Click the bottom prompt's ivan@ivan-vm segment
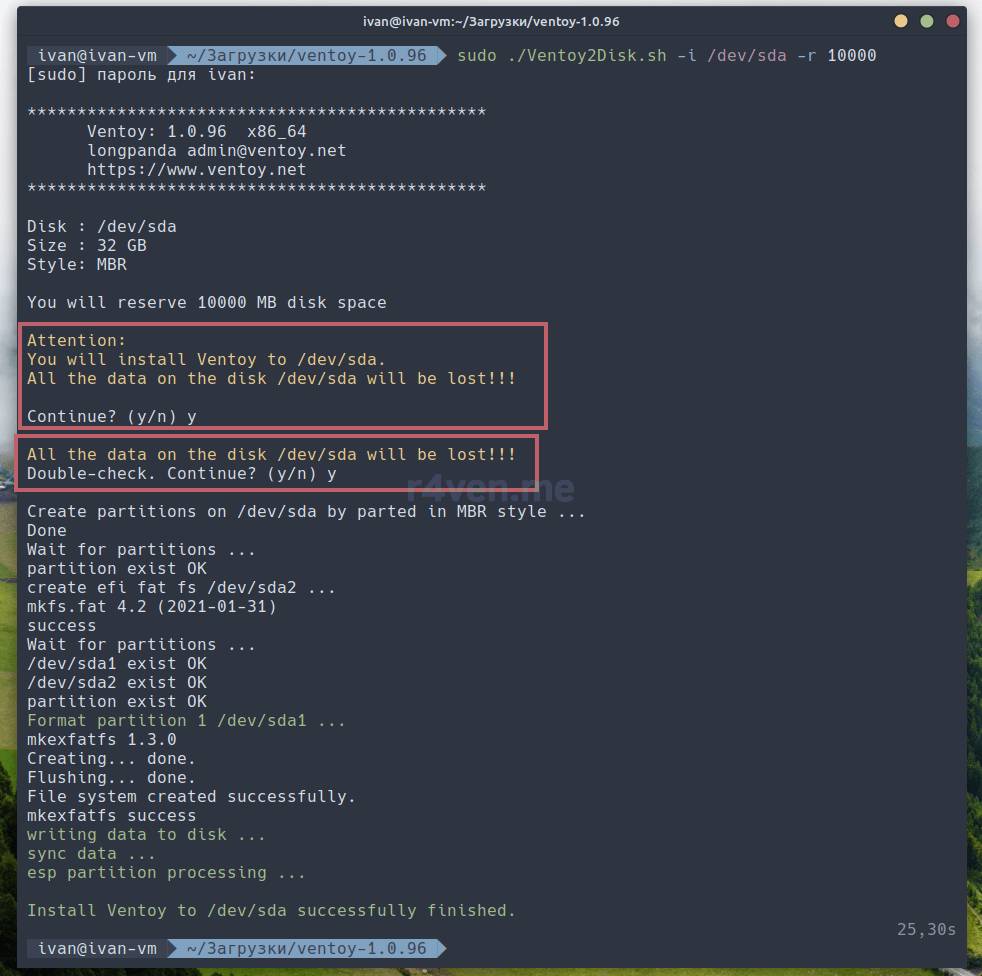This screenshot has width=982, height=976. [x=97, y=948]
